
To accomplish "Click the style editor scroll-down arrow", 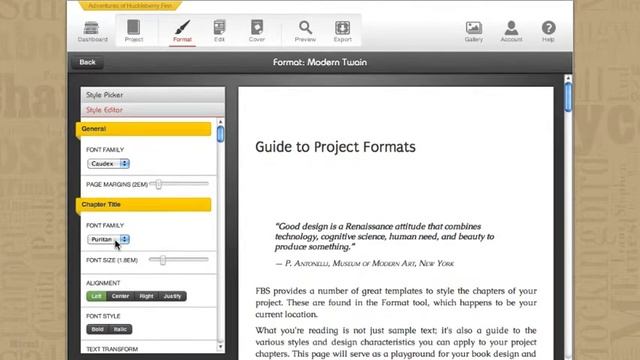I will (220, 347).
